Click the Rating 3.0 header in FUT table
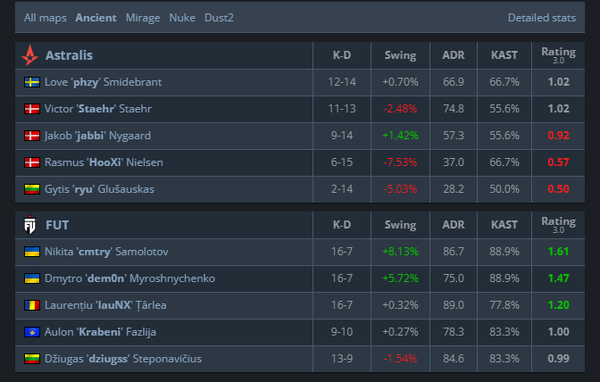600x382 pixels. (x=558, y=225)
